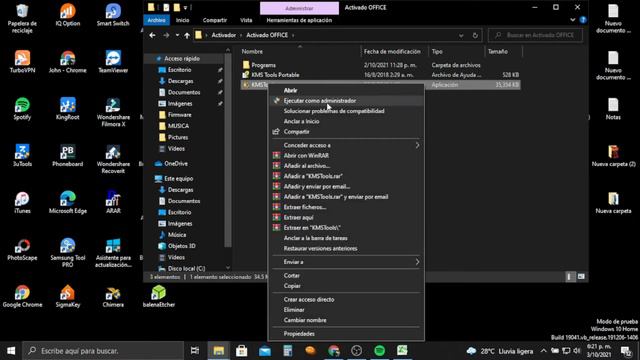Select the KingRoot desktop icon
Screen dimensions: 640x360
tap(68, 109)
